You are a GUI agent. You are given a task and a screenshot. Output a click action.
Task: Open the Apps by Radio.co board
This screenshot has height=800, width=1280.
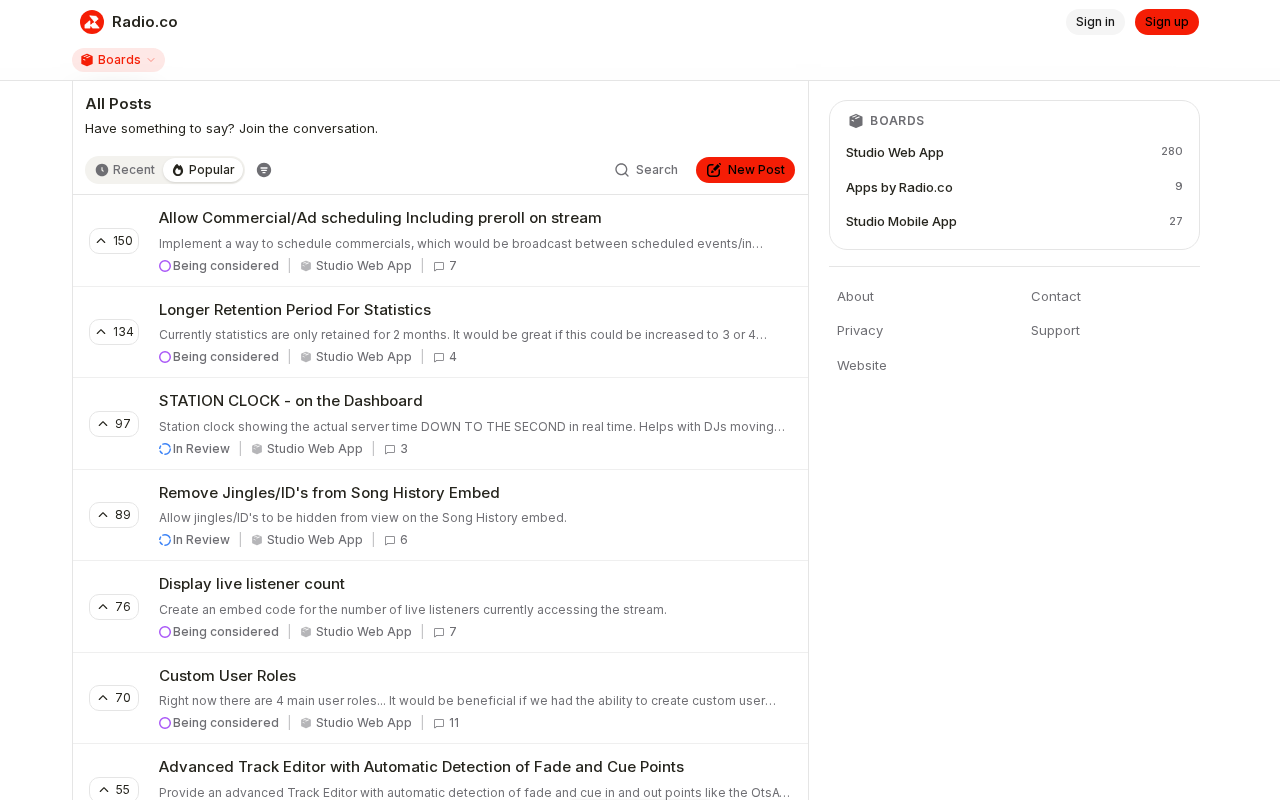[x=899, y=187]
